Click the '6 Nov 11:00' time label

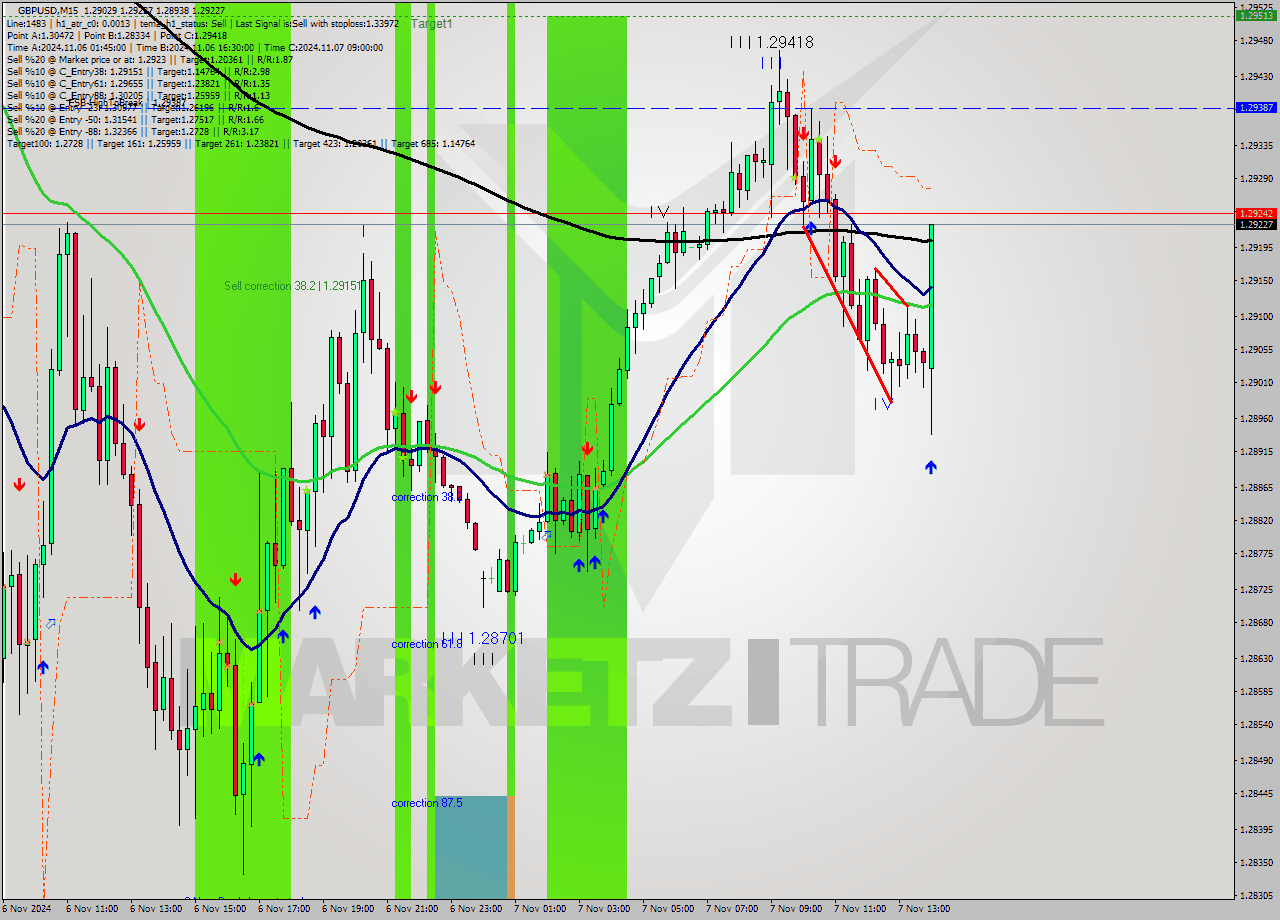[x=92, y=909]
